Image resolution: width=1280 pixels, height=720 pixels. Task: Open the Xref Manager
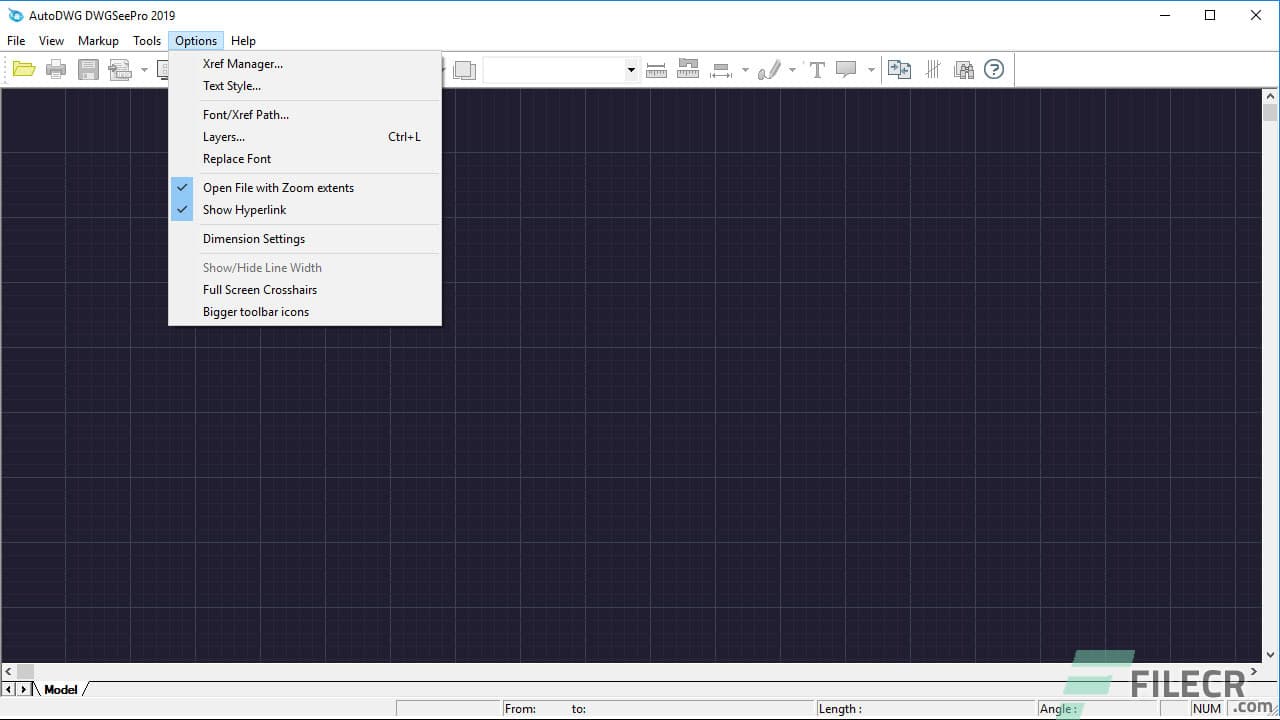242,63
